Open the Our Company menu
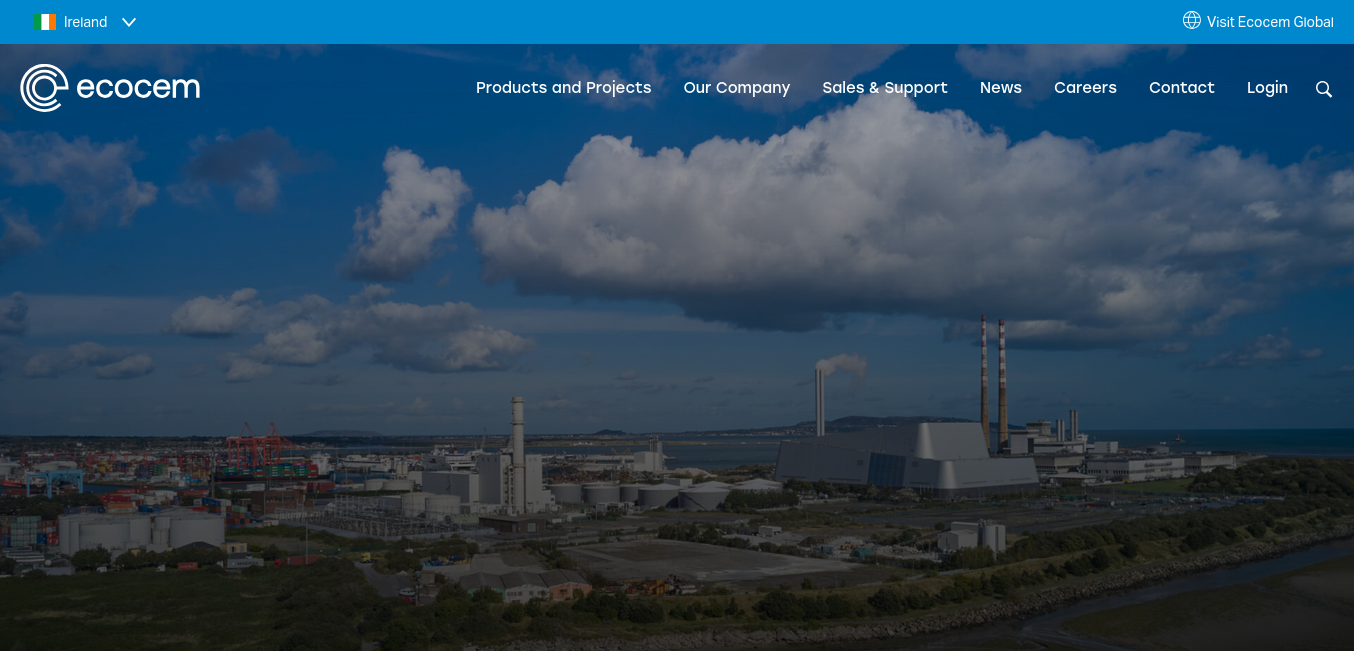The image size is (1366, 651). point(737,88)
